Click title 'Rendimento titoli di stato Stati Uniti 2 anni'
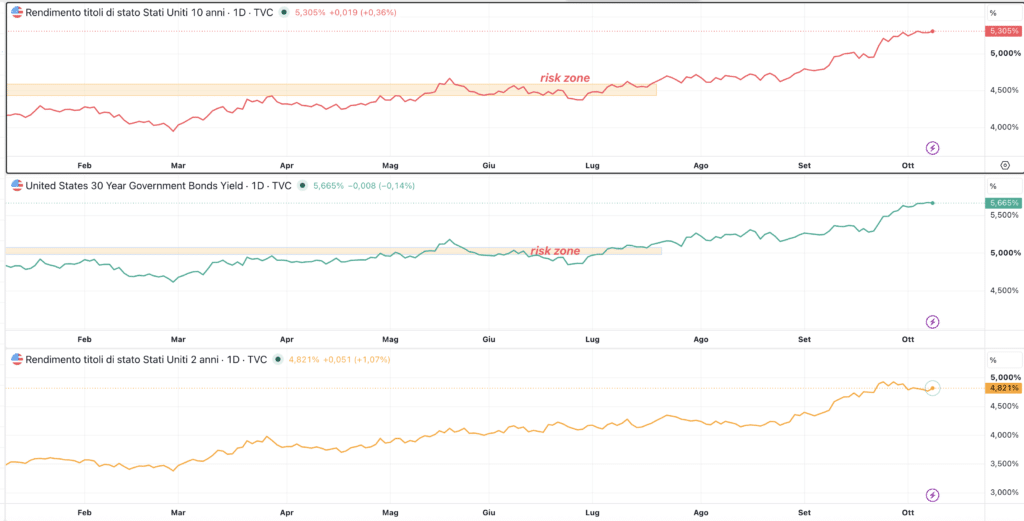Screen dimensions: 1024x521 121,359
